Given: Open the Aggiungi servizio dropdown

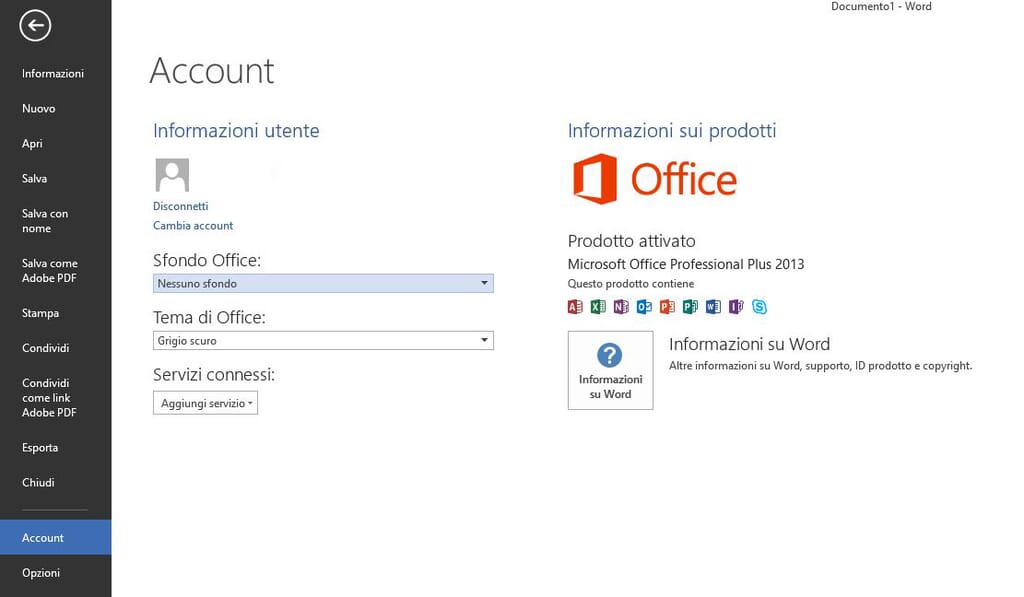Looking at the screenshot, I should point(205,402).
